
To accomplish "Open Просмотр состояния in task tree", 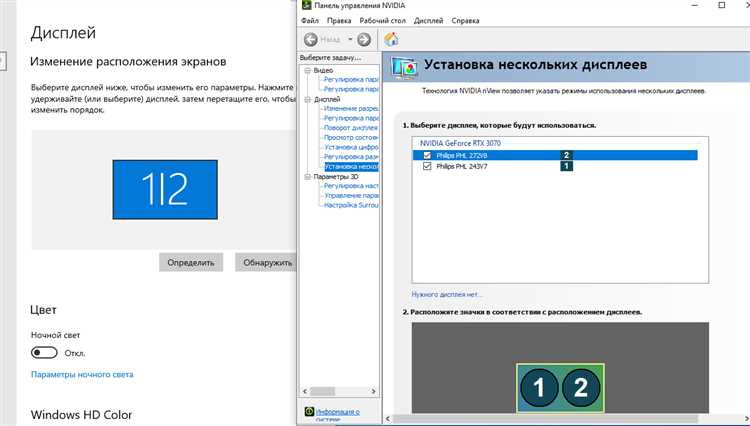I will 351,137.
